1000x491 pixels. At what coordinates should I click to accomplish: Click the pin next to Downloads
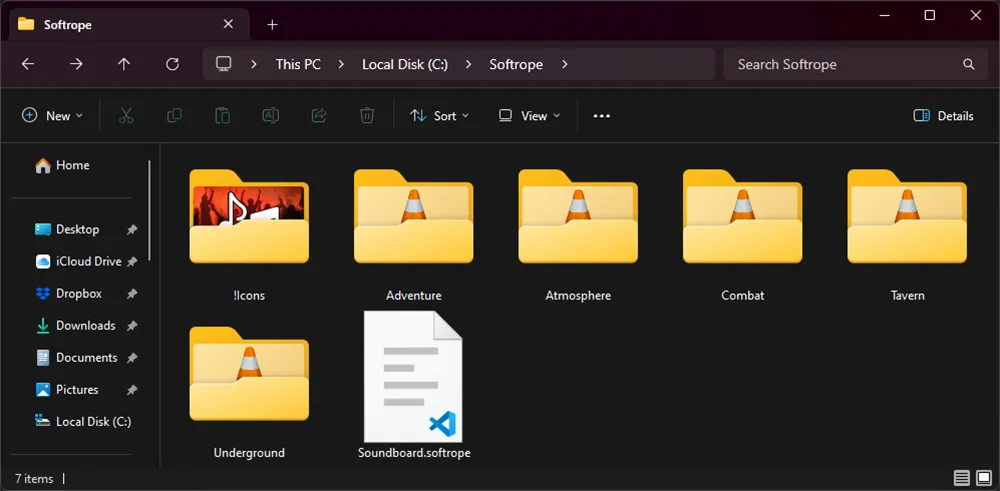pos(131,326)
